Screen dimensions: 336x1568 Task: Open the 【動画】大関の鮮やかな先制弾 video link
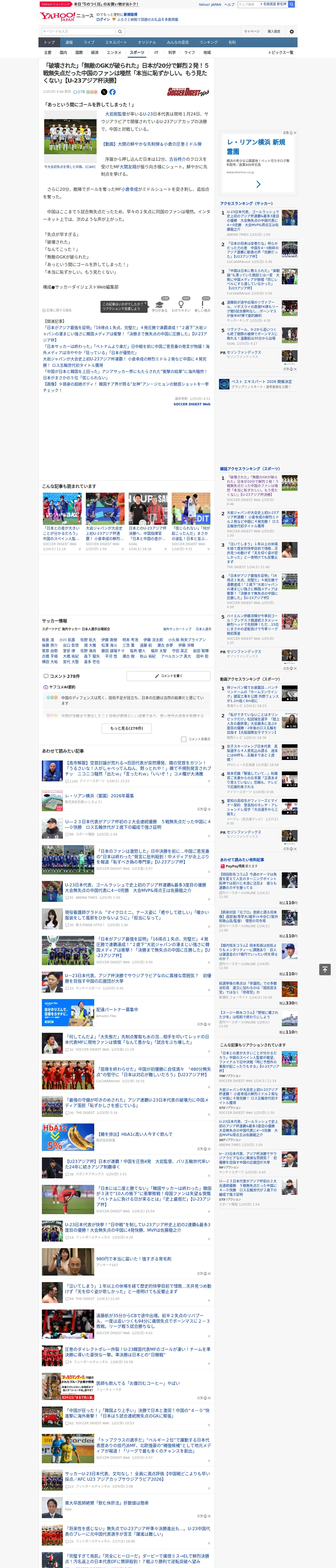pyautogui.click(x=151, y=144)
